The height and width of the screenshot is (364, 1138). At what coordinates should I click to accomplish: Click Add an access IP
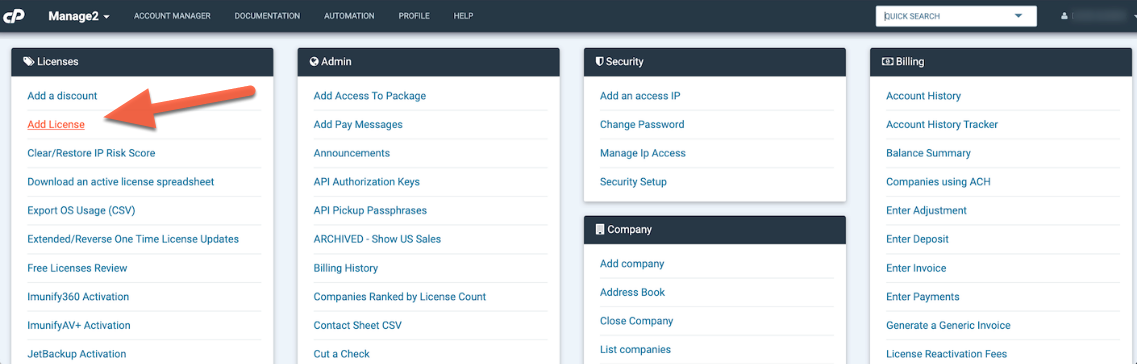tap(640, 96)
